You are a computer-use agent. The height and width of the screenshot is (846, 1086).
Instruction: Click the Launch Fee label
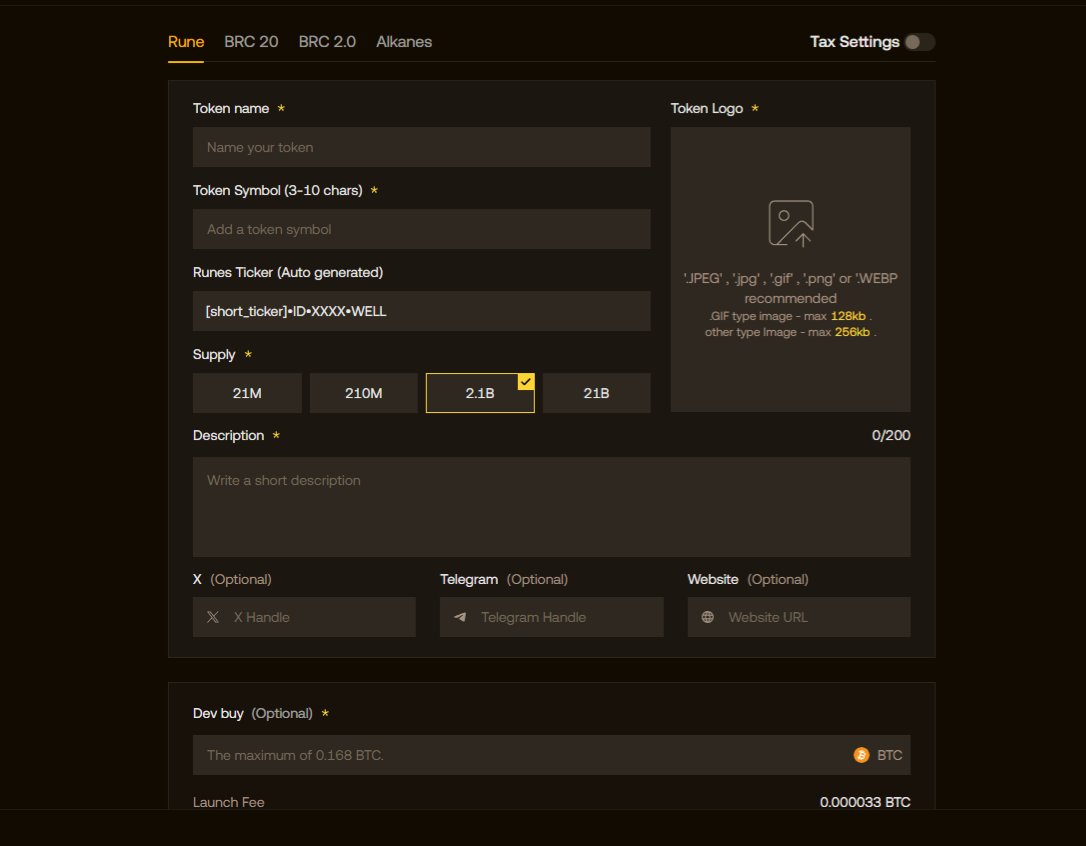tap(229, 802)
